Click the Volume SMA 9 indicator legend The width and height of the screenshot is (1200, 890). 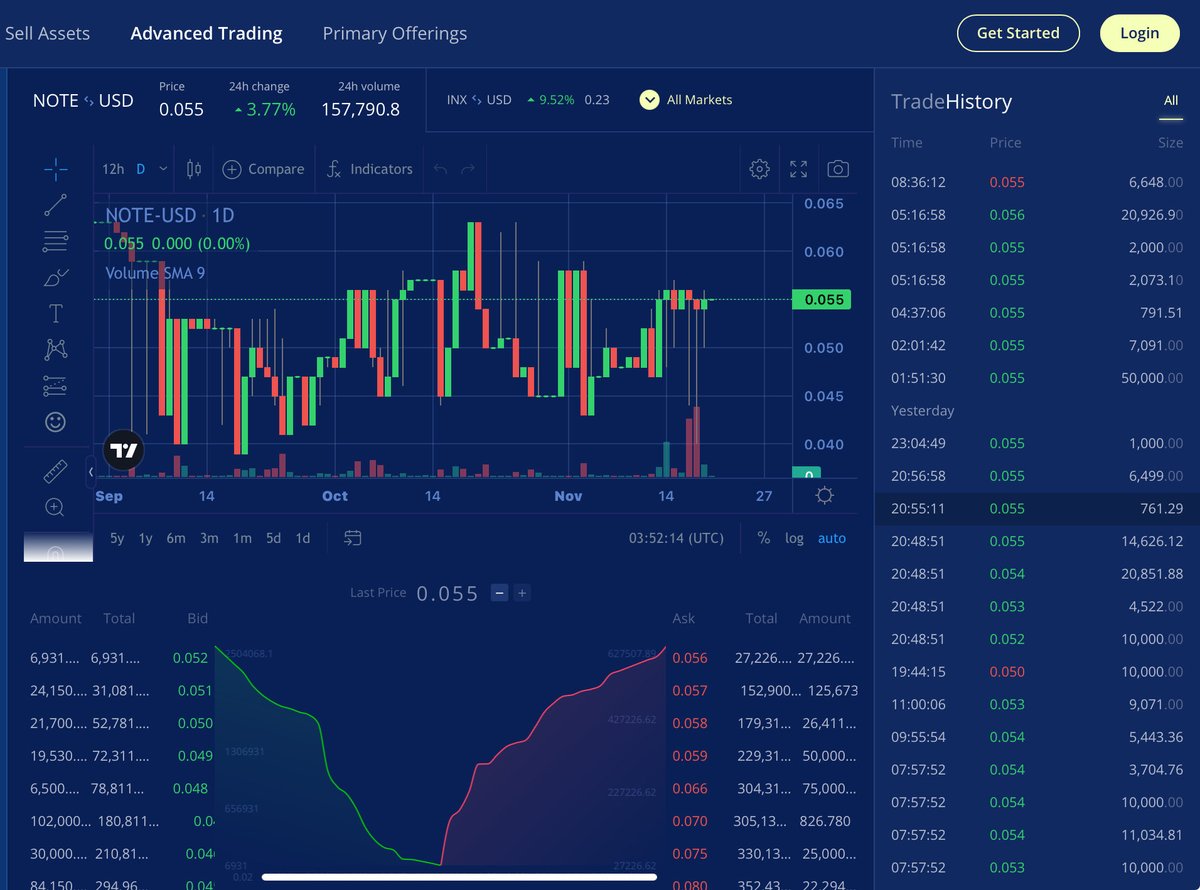[x=155, y=273]
